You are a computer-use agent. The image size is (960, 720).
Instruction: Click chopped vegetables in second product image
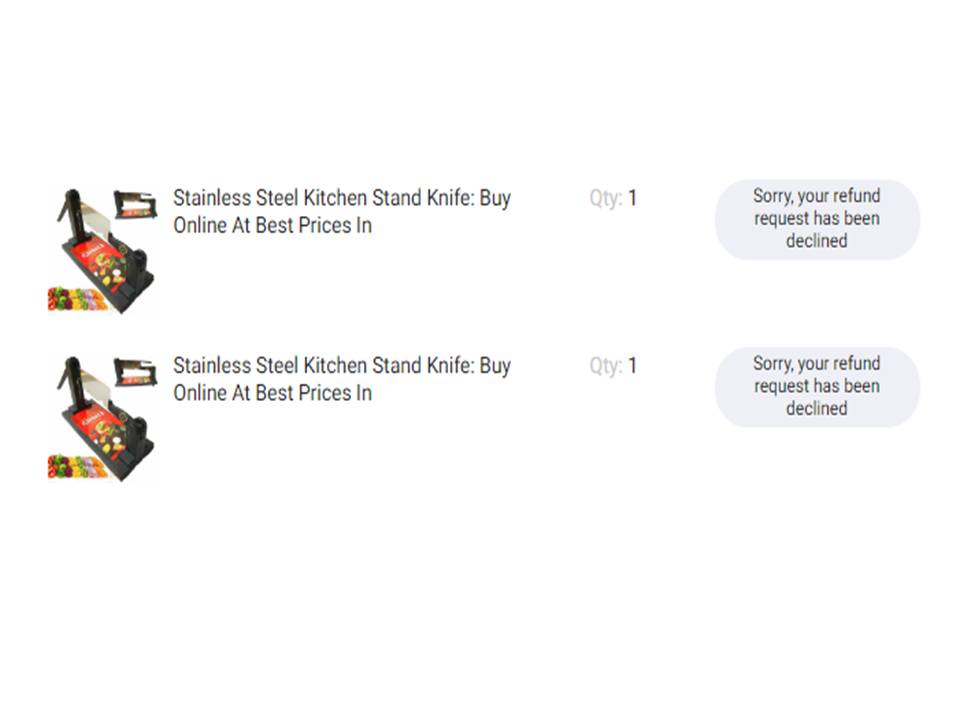[77, 467]
